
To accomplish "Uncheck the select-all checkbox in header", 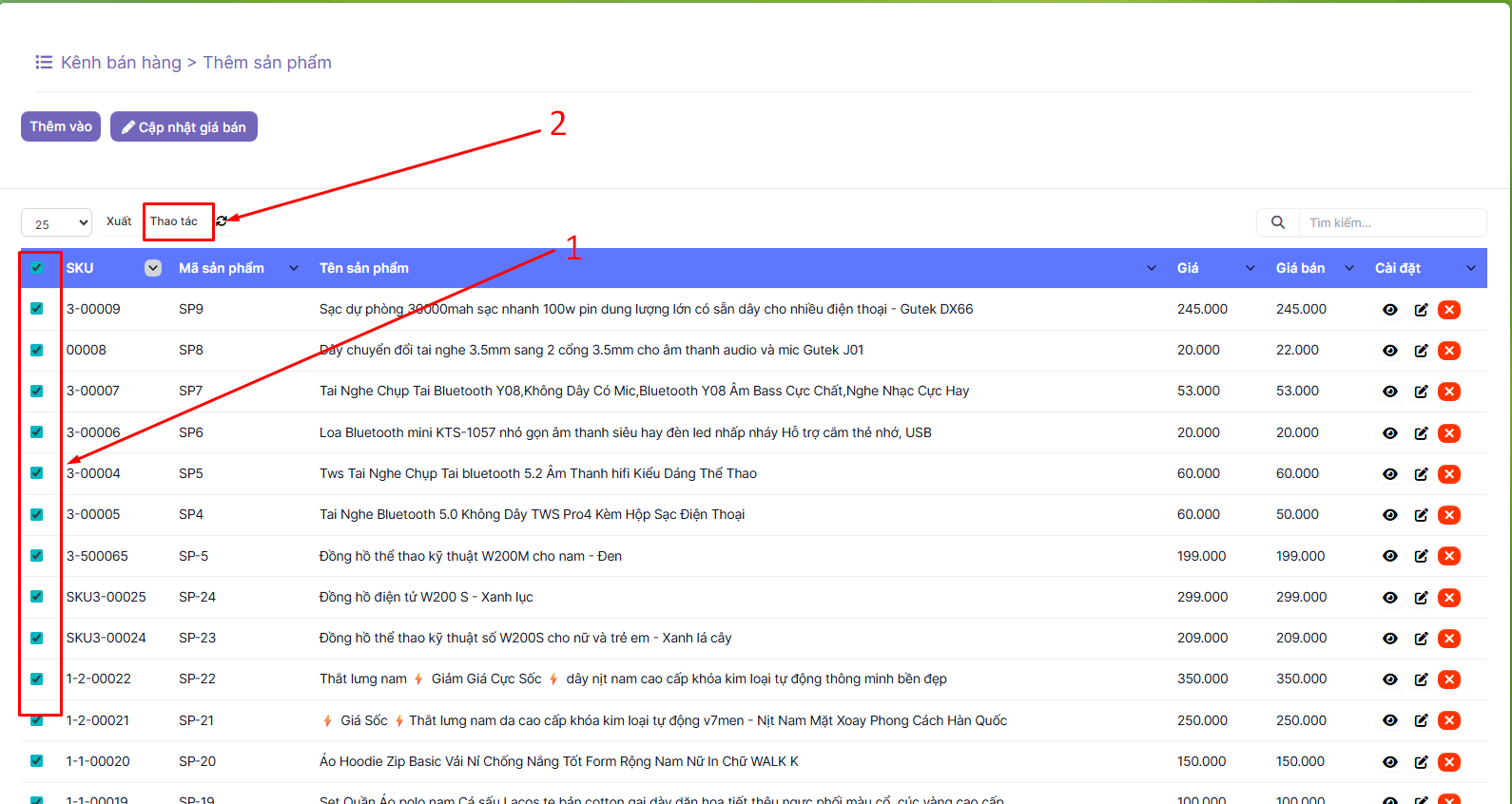I will [37, 268].
